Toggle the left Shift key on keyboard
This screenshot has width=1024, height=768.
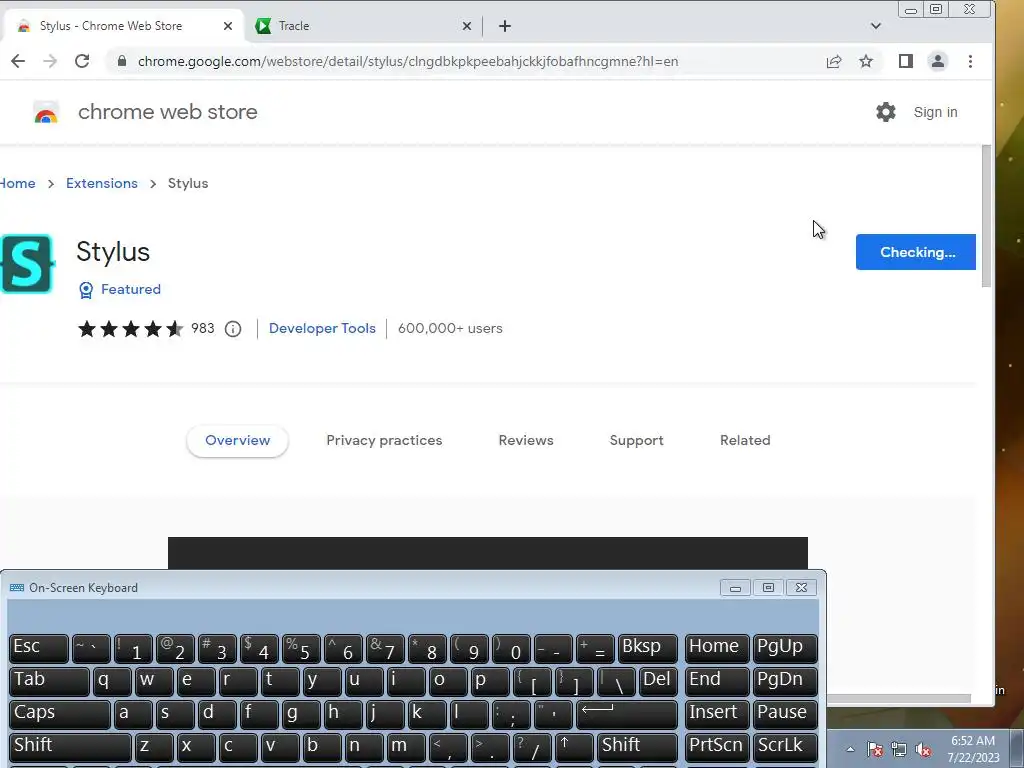tap(70, 747)
